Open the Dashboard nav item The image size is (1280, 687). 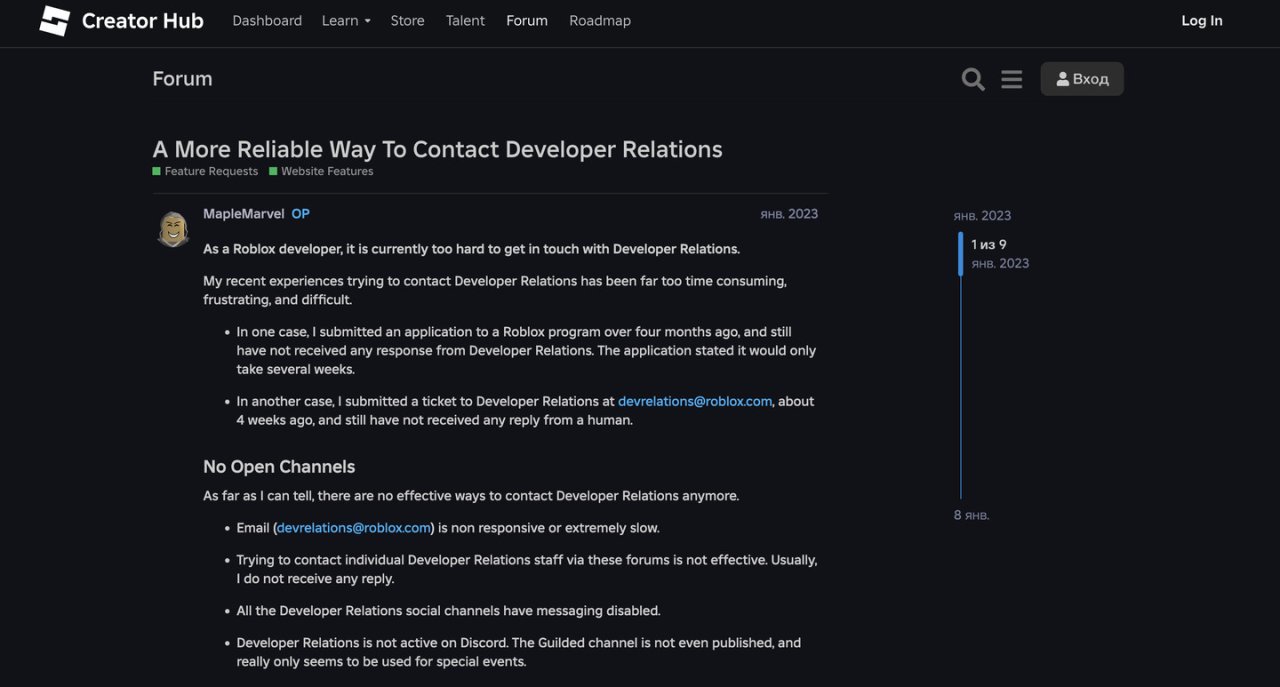pyautogui.click(x=267, y=21)
